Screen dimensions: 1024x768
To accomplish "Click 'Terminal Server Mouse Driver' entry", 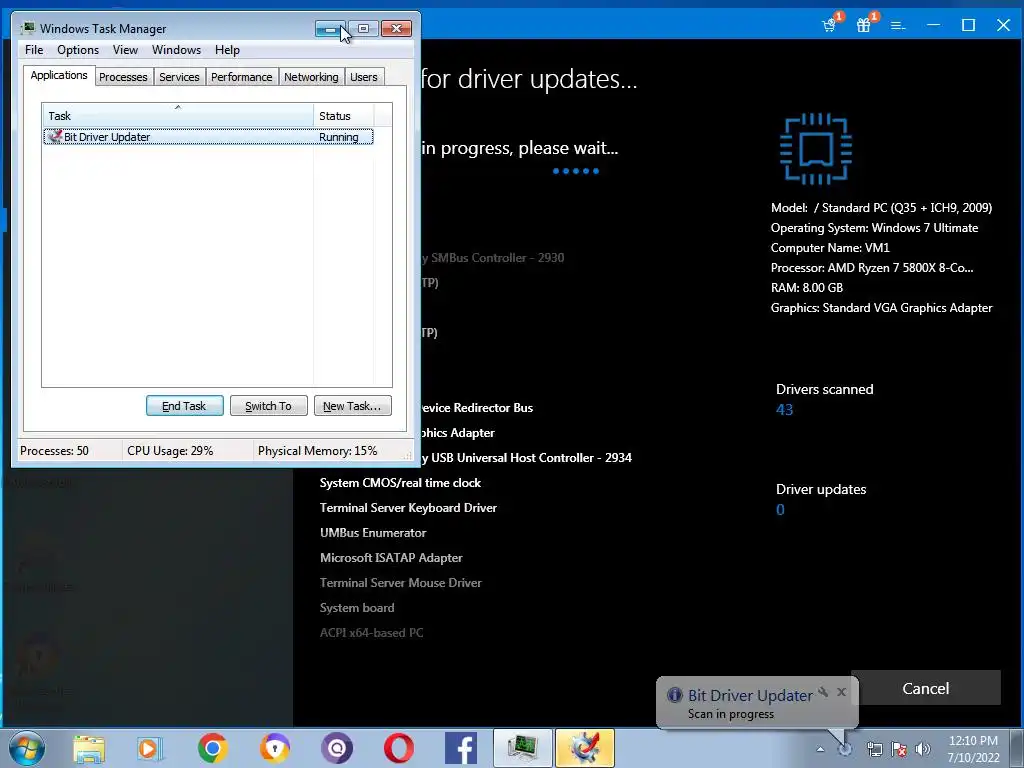I will click(x=401, y=583).
